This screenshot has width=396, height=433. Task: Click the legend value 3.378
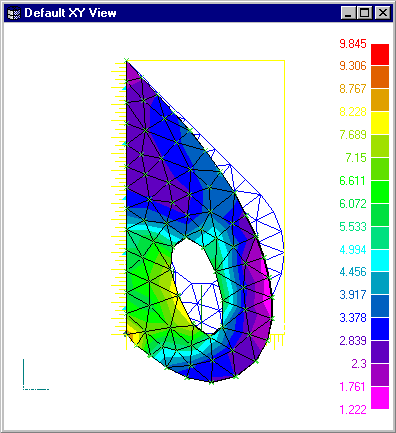(x=353, y=318)
